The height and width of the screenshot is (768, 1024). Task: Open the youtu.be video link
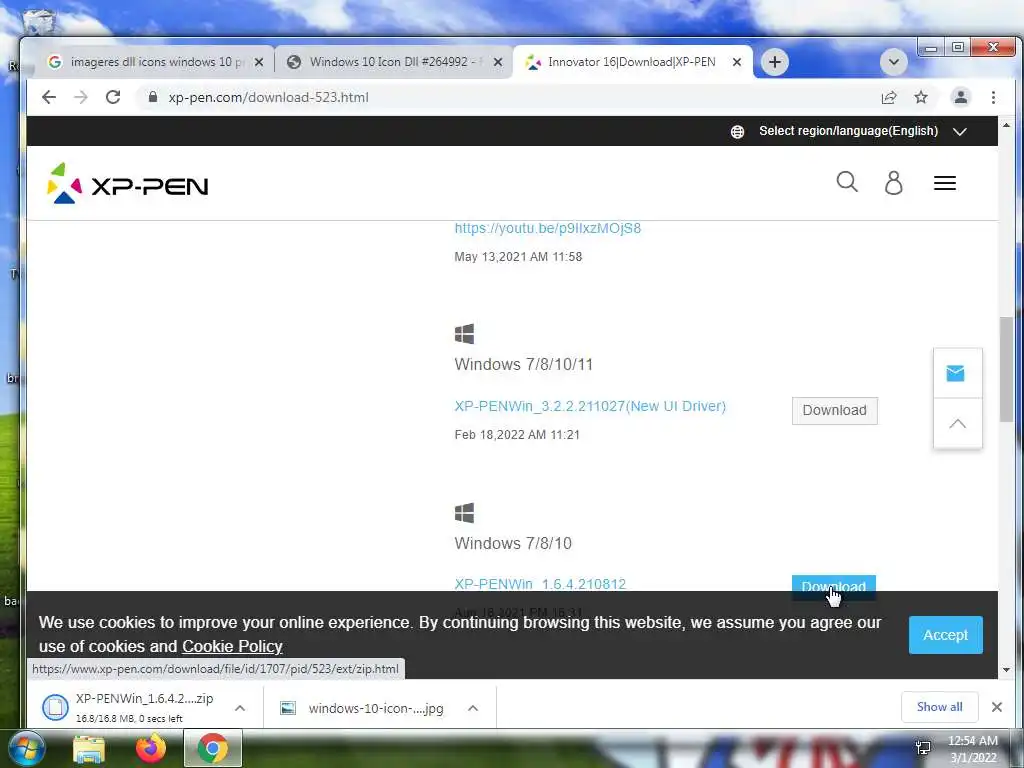point(547,229)
